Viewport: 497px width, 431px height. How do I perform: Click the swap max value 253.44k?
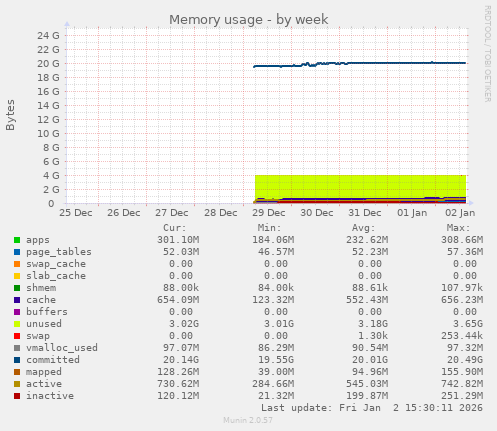click(x=462, y=336)
